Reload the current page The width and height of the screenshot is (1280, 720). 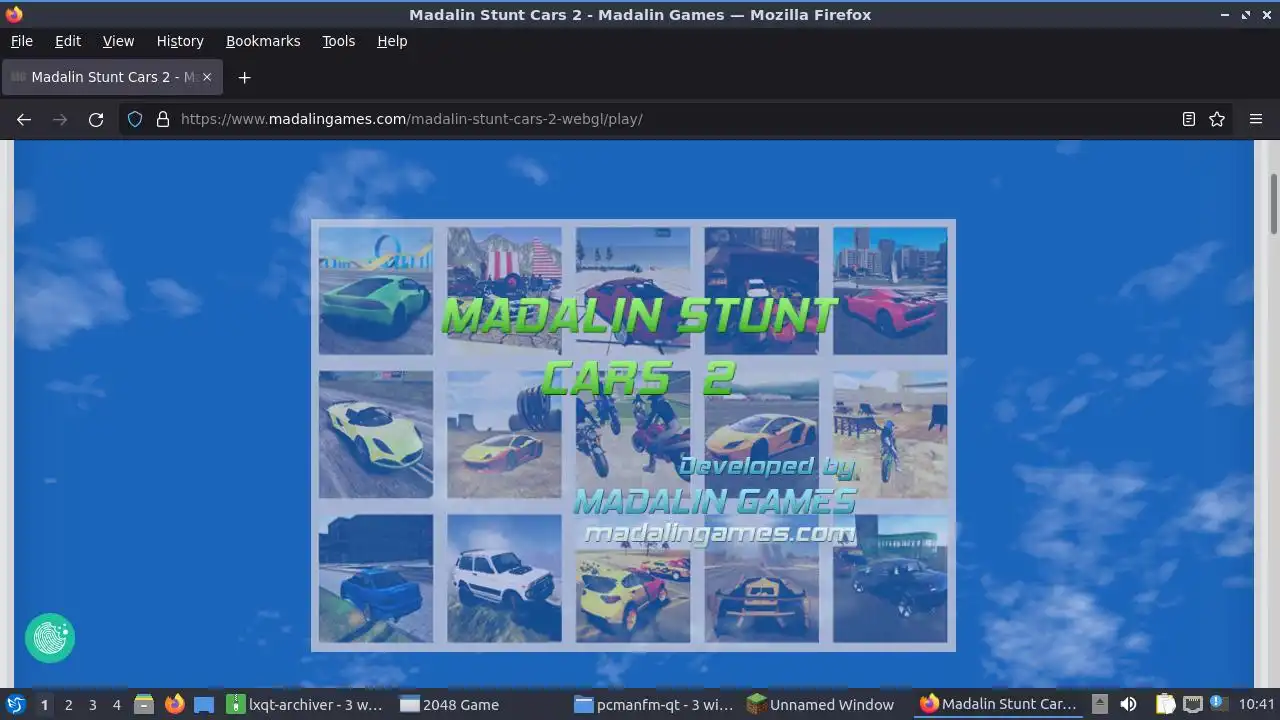pos(96,119)
